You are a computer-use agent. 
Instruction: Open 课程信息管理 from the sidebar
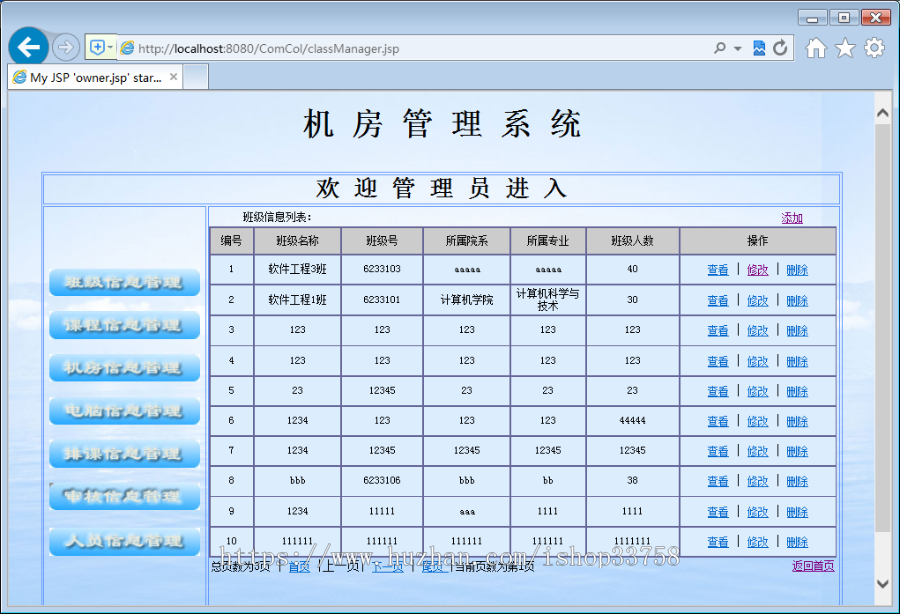123,325
